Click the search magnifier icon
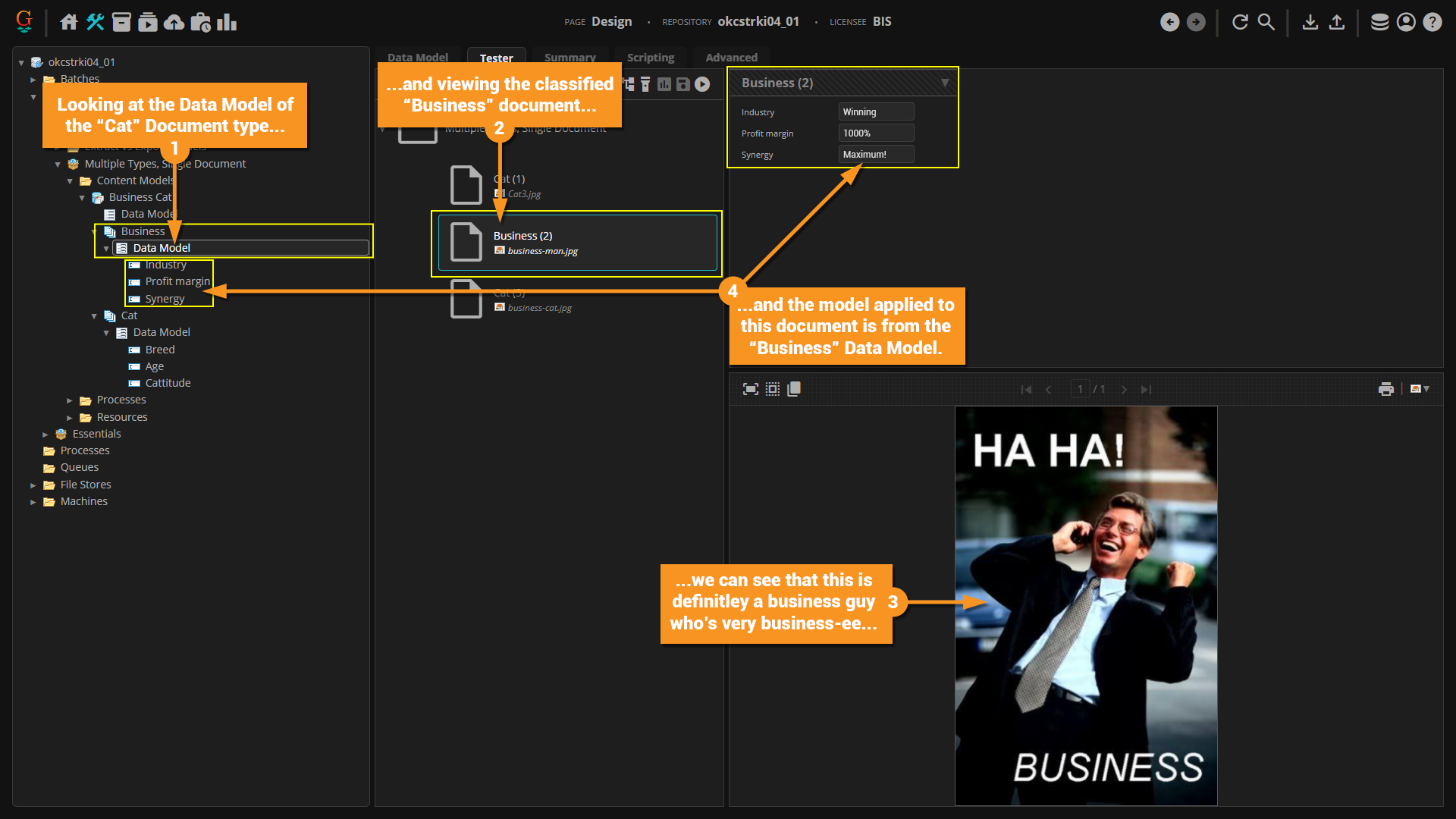This screenshot has width=1456, height=819. [1266, 22]
